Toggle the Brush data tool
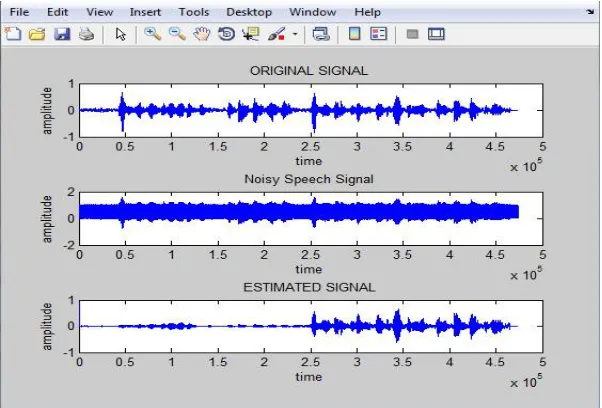This screenshot has width=602, height=408. click(x=276, y=34)
